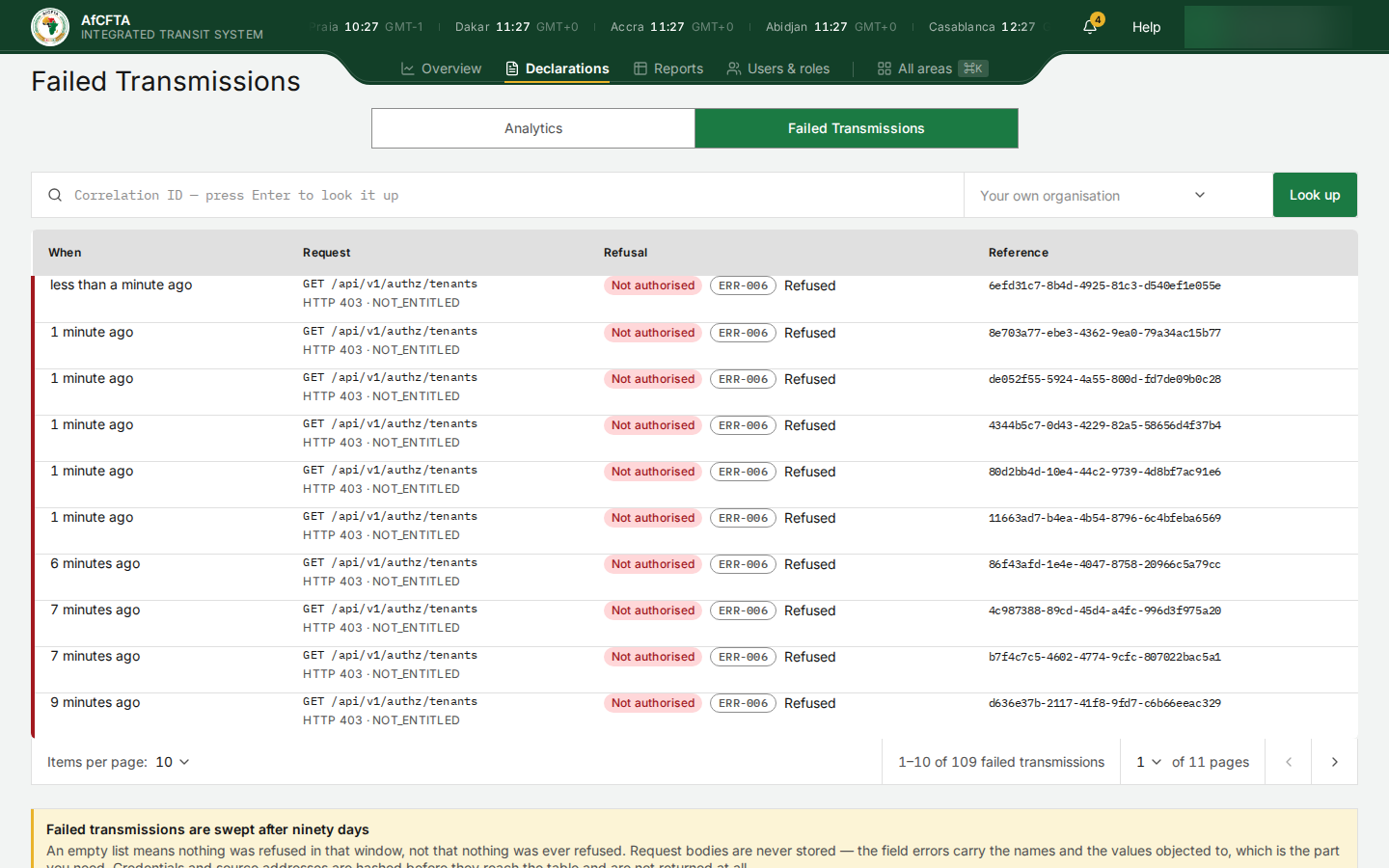This screenshot has height=868, width=1389.
Task: Click the Look up button
Action: click(x=1315, y=195)
